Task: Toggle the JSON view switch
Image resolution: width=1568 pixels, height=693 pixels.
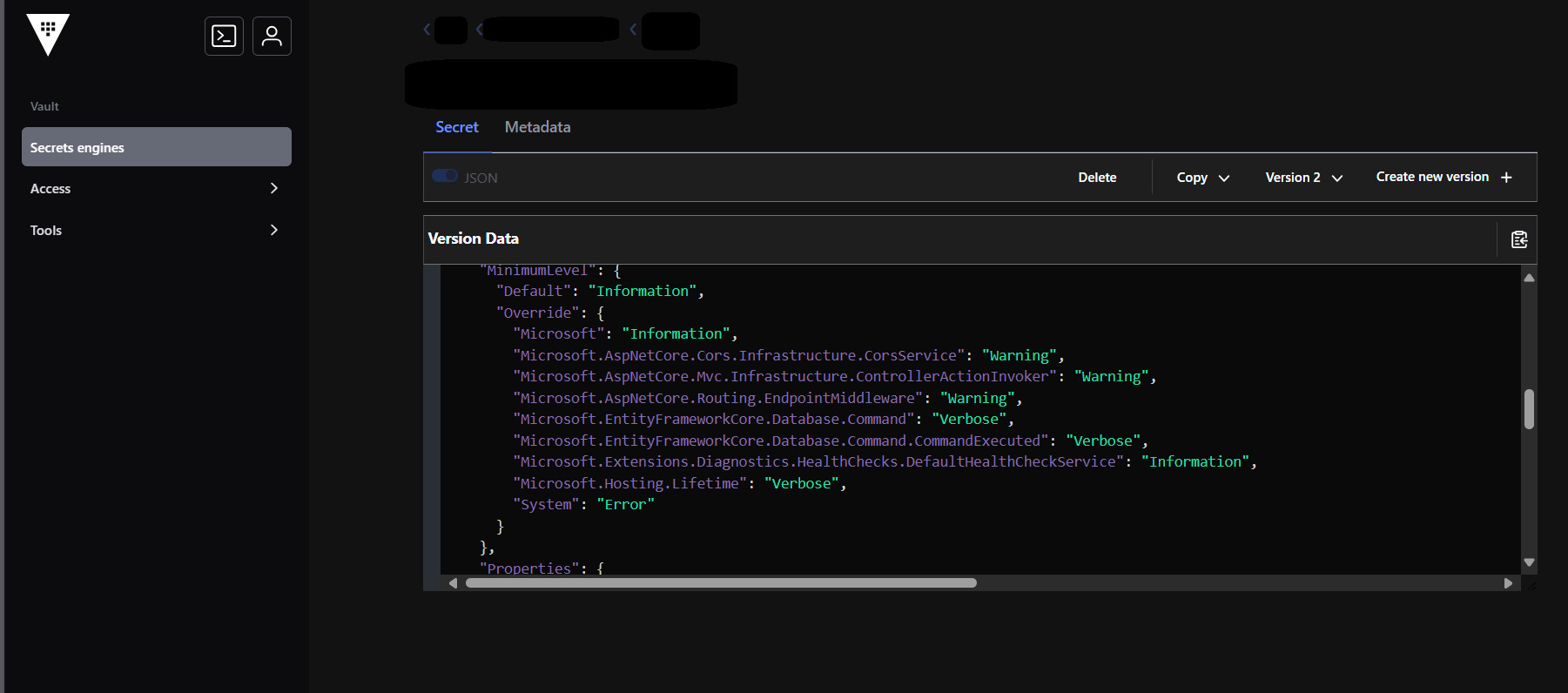Action: coord(445,176)
